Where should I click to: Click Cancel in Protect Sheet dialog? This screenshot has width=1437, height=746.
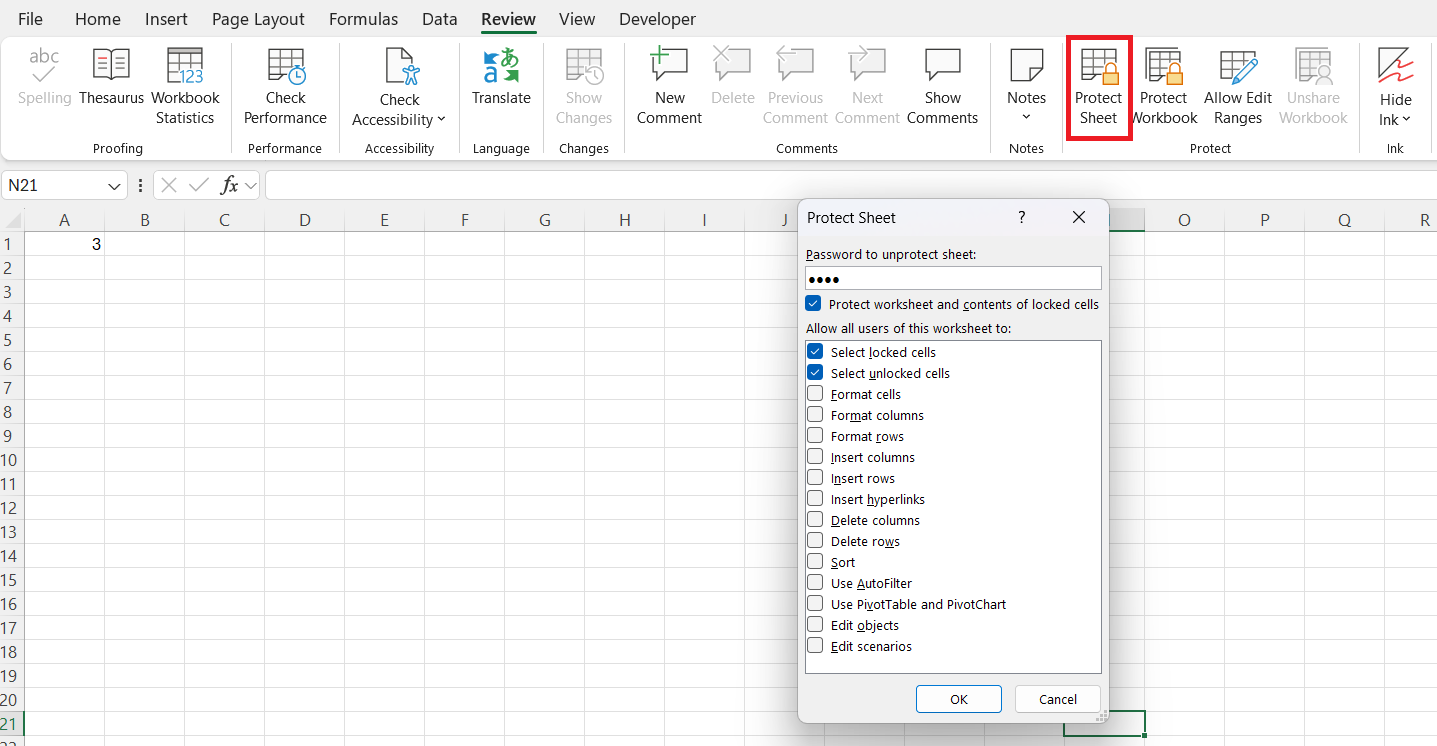(1058, 699)
